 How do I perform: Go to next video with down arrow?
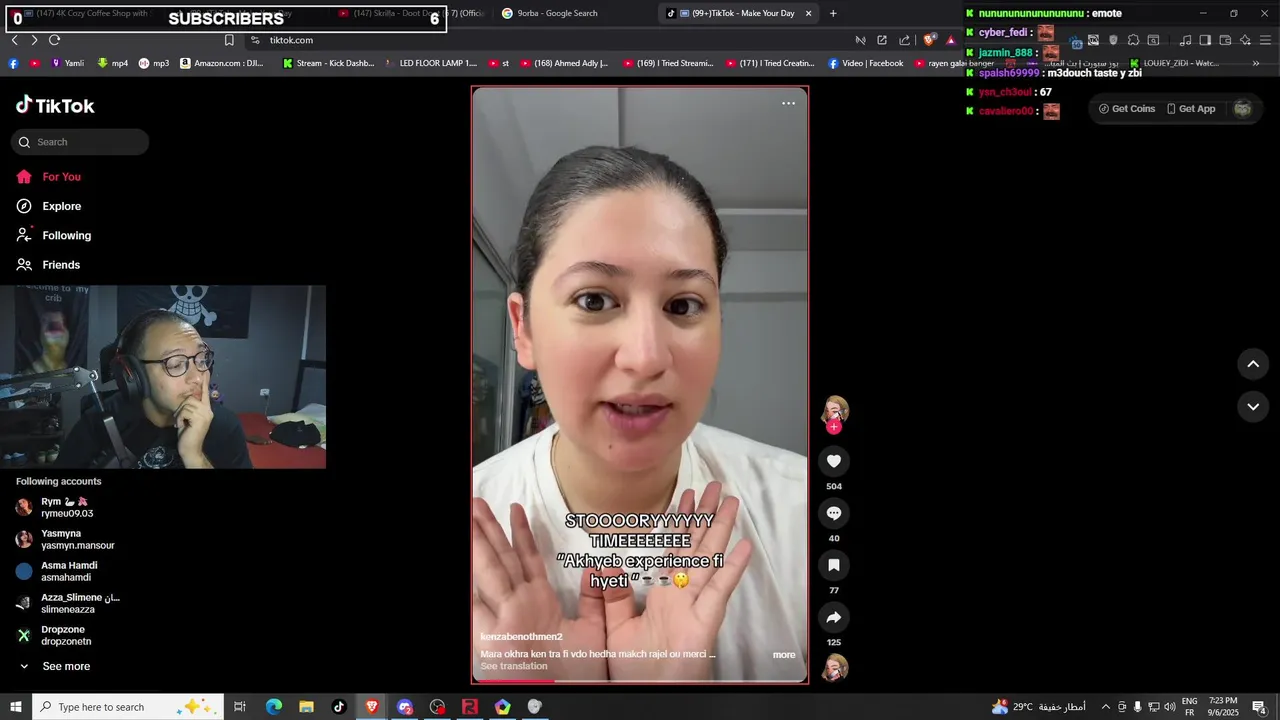tap(1253, 407)
